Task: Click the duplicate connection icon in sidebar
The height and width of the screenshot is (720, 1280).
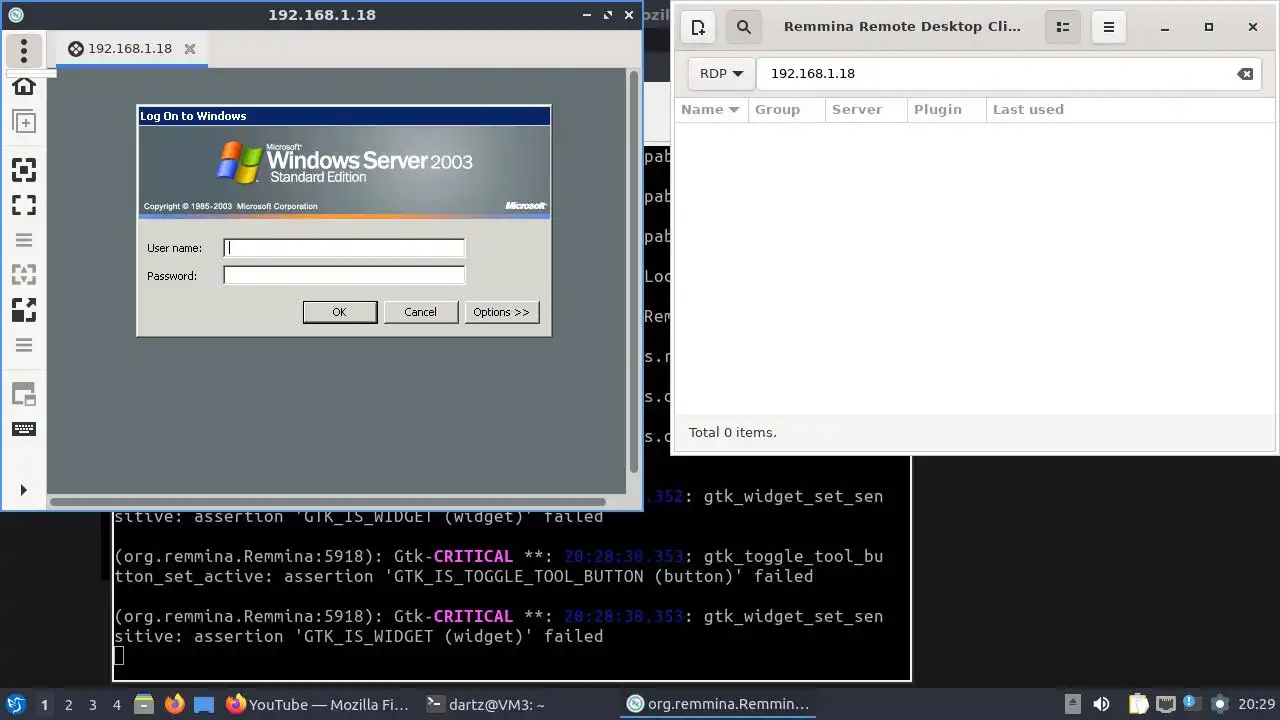Action: pos(24,122)
